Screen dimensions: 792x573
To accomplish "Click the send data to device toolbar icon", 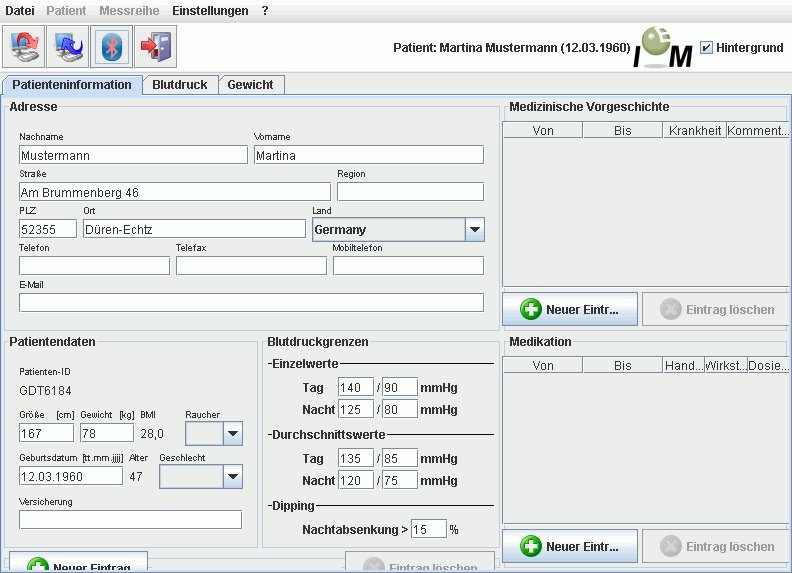I will pyautogui.click(x=23, y=46).
